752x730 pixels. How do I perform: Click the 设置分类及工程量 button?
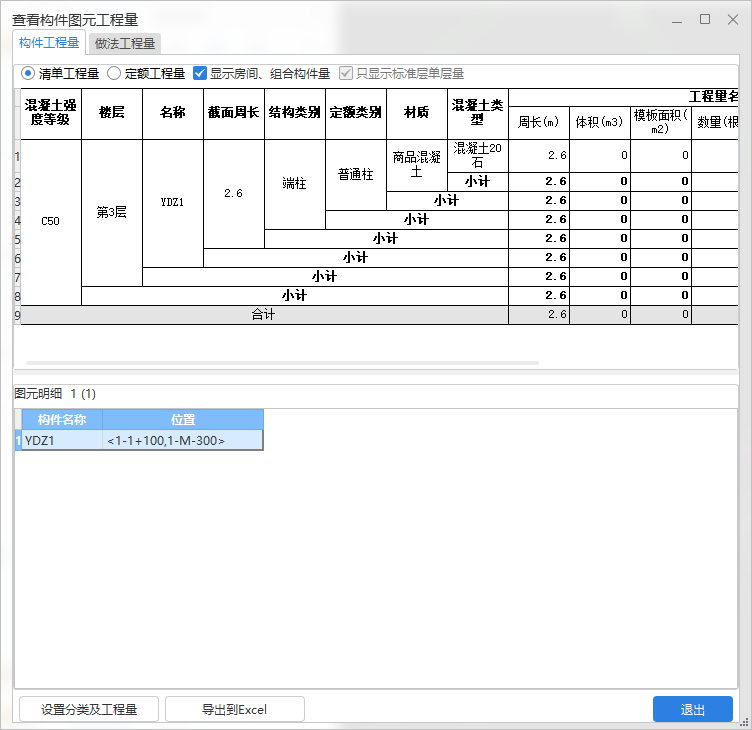(x=89, y=709)
